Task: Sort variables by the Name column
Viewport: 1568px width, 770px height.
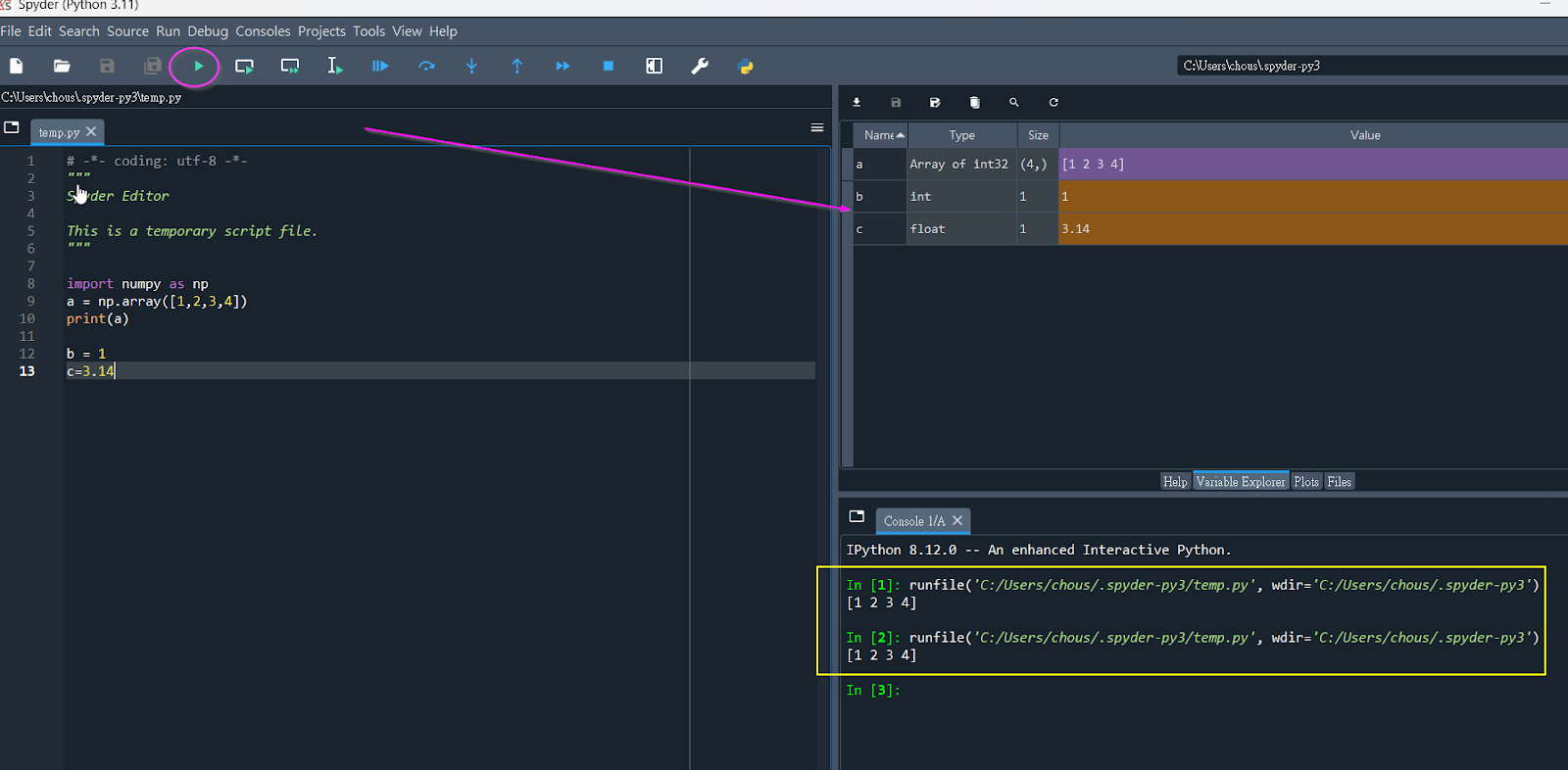Action: coord(880,135)
